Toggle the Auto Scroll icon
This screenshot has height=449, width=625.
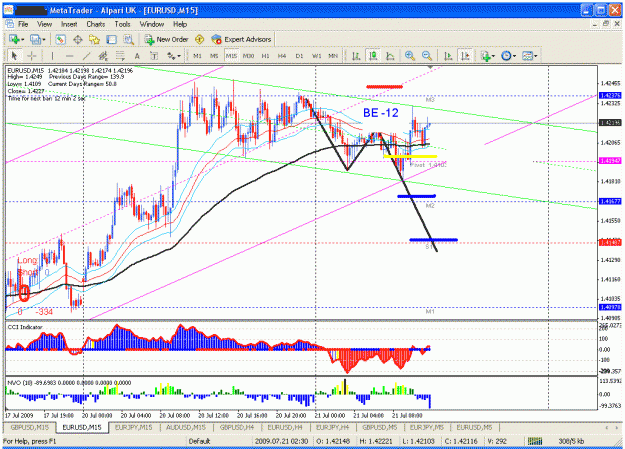tap(448, 56)
